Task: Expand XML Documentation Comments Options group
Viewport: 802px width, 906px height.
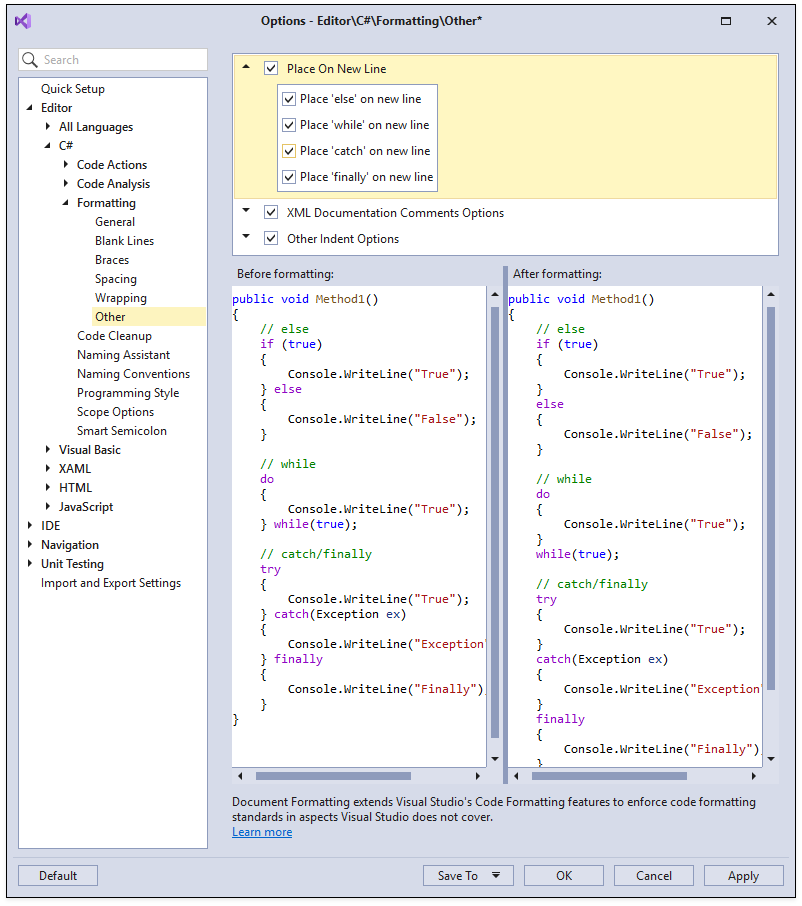Action: coord(246,210)
